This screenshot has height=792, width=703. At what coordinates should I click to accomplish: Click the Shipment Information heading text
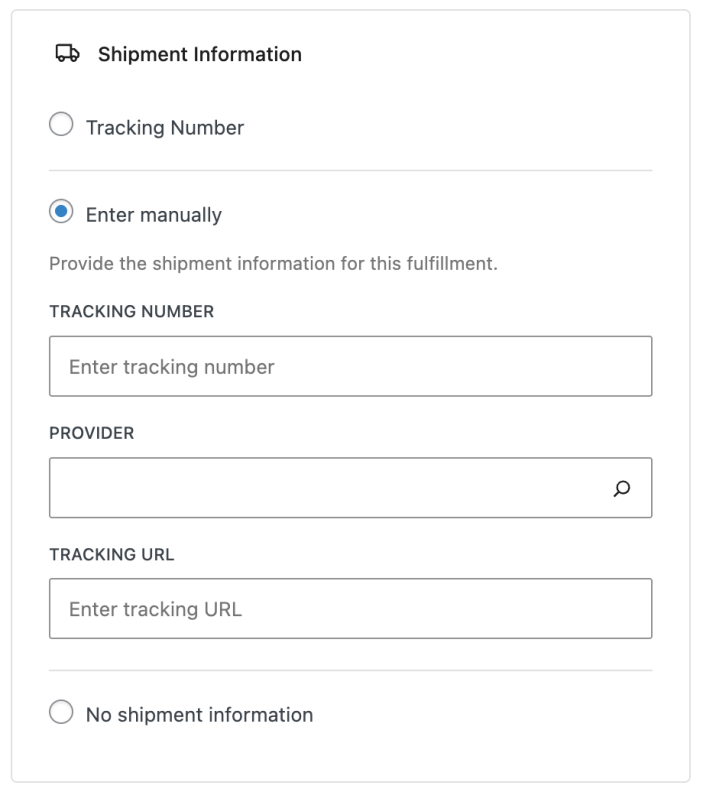[x=199, y=54]
